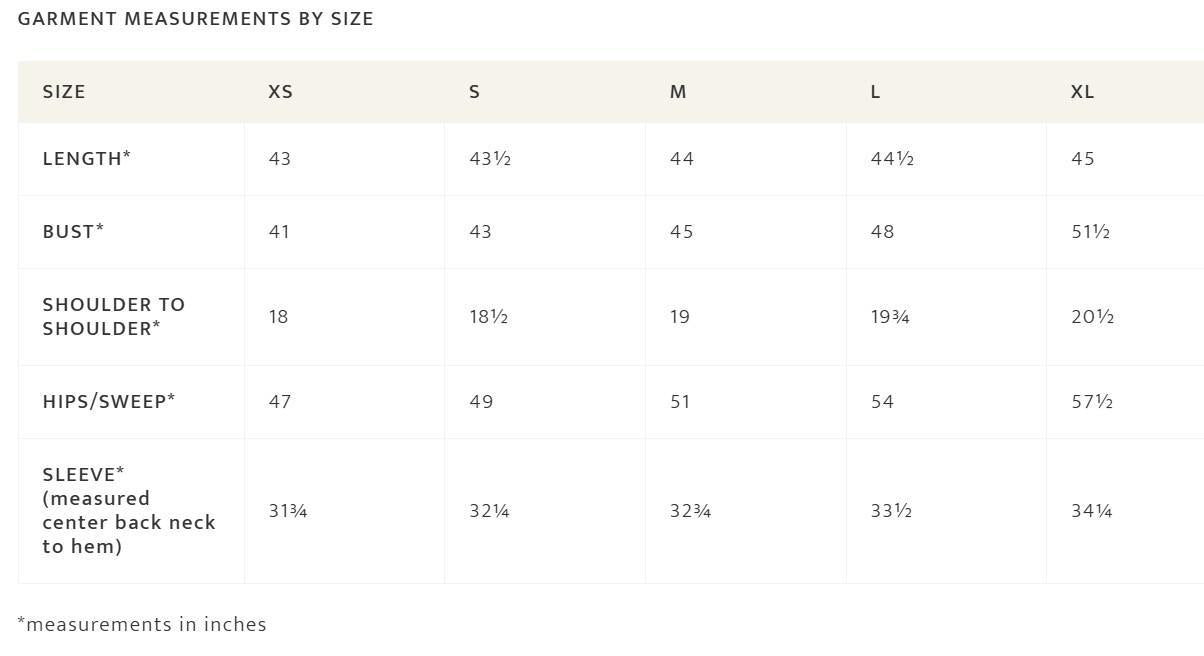The width and height of the screenshot is (1204, 656).
Task: Click the SLEEVE* row label
Action: pyautogui.click(x=129, y=510)
